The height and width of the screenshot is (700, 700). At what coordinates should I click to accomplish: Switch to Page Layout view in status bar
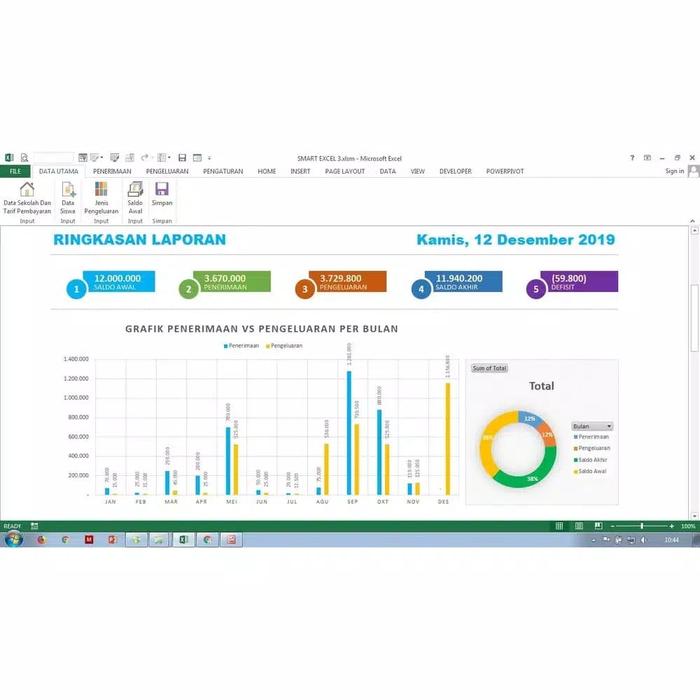(x=577, y=526)
